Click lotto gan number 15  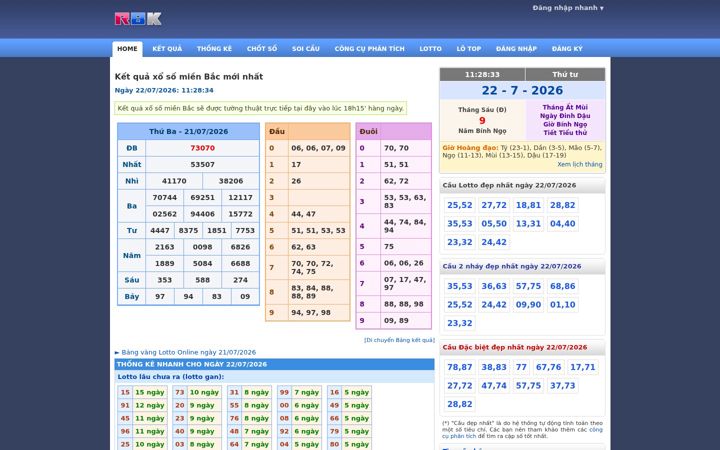125,392
